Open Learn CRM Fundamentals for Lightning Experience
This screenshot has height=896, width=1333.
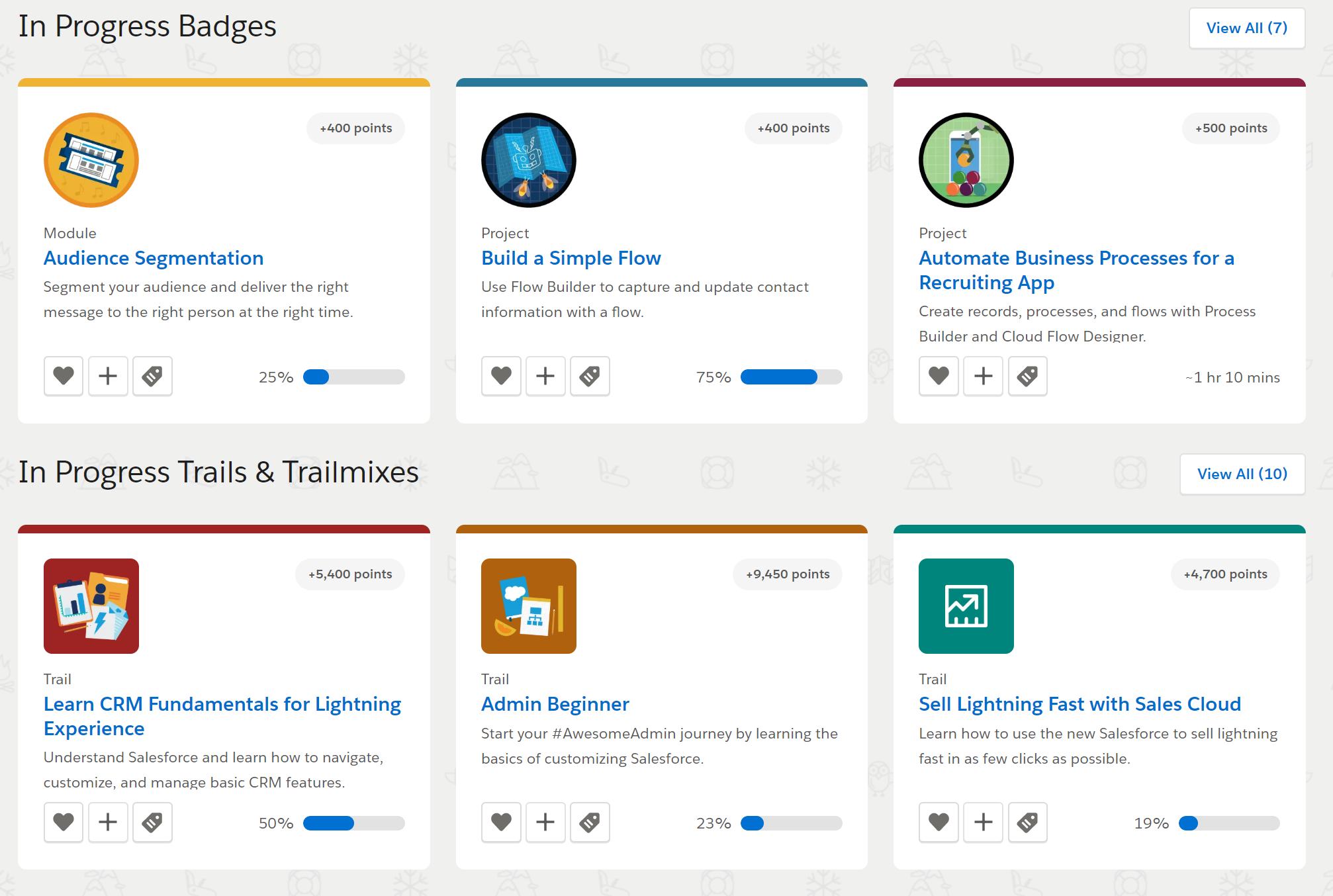pos(222,716)
